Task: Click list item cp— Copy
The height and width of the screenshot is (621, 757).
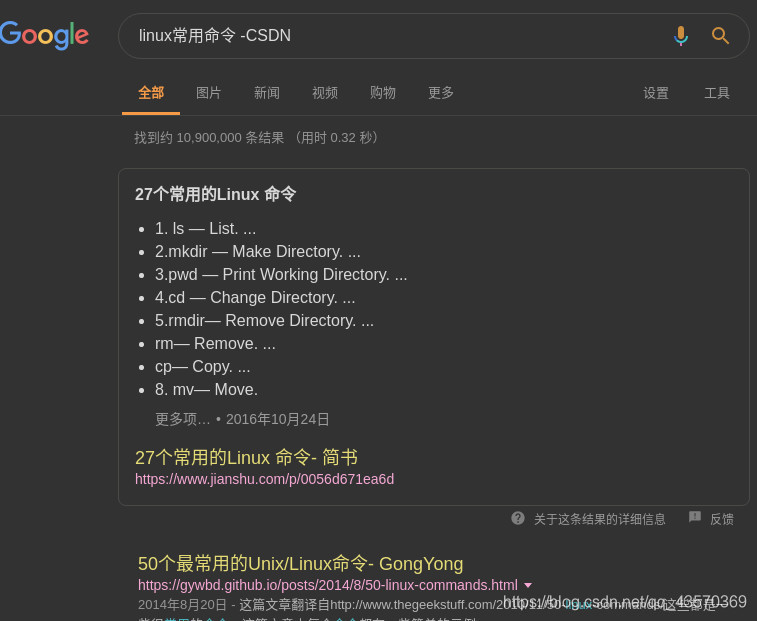Action: (x=202, y=367)
